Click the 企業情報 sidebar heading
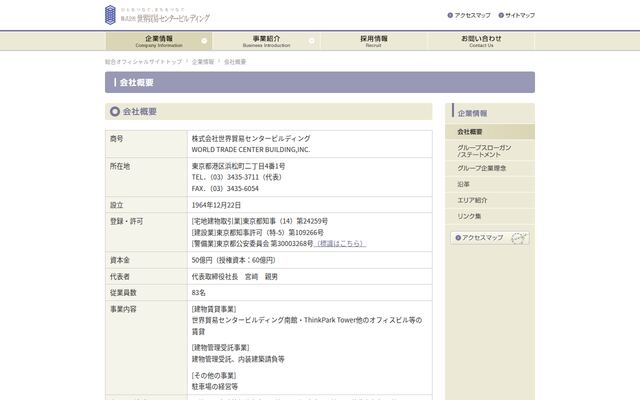 (x=472, y=113)
